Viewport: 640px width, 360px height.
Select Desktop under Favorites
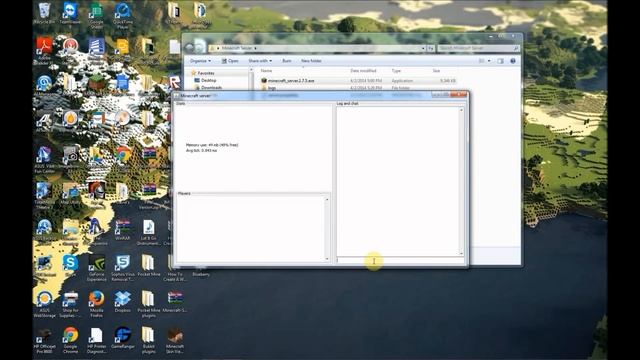click(208, 80)
